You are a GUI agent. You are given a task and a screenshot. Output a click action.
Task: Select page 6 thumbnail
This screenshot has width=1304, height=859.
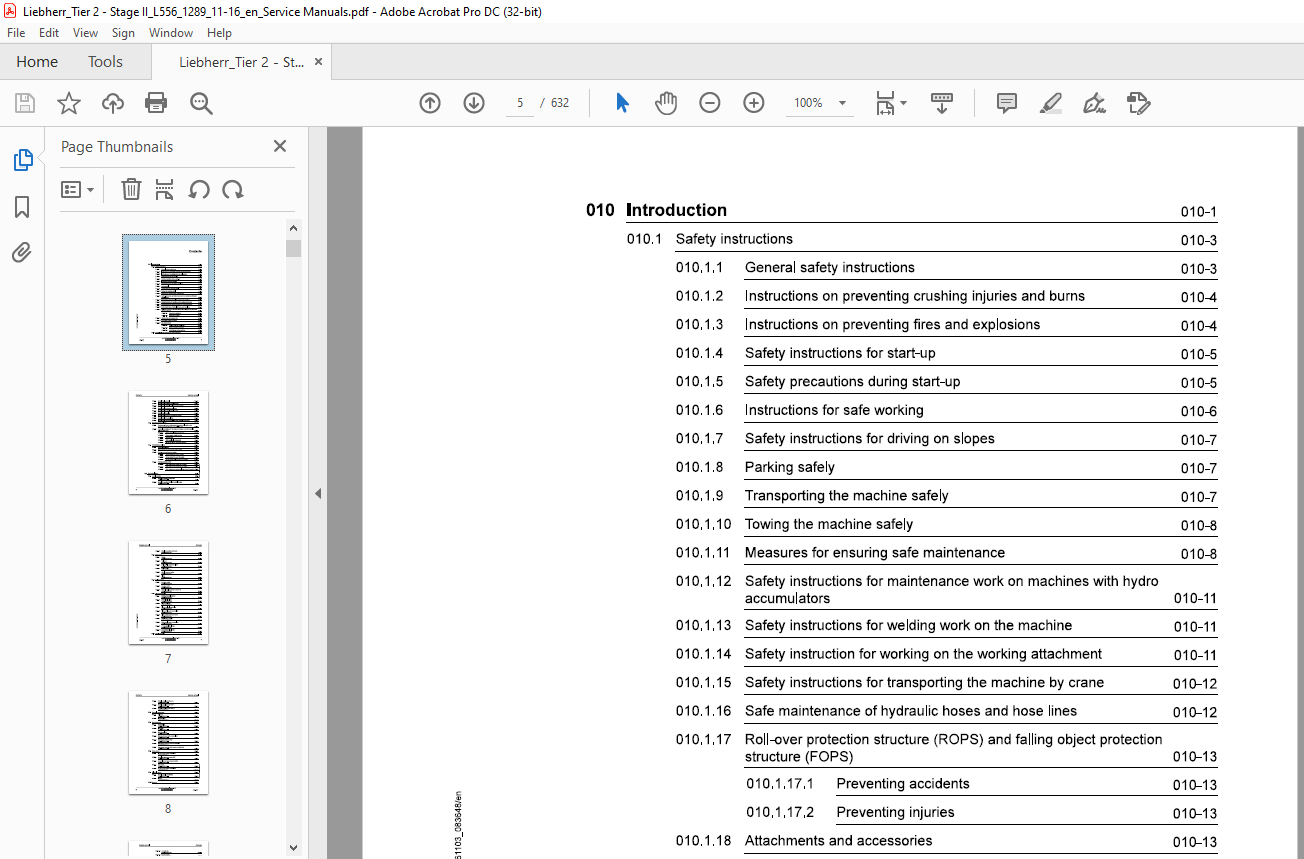[168, 442]
